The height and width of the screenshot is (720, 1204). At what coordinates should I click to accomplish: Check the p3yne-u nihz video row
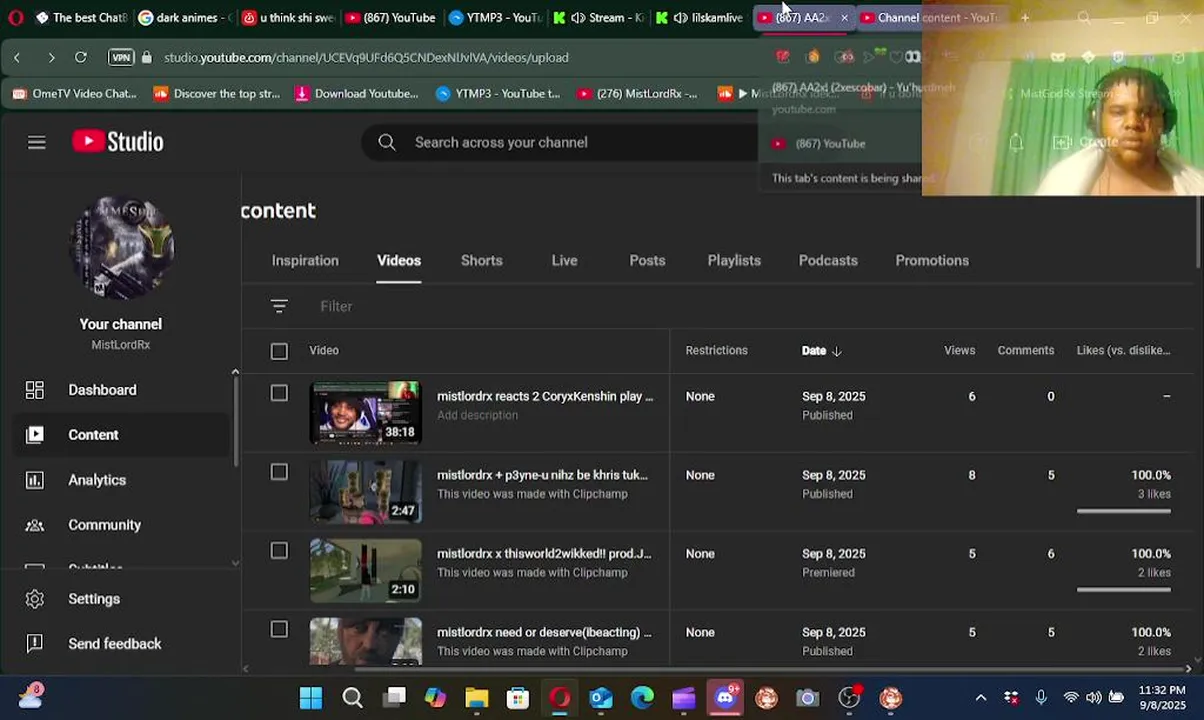tap(279, 472)
